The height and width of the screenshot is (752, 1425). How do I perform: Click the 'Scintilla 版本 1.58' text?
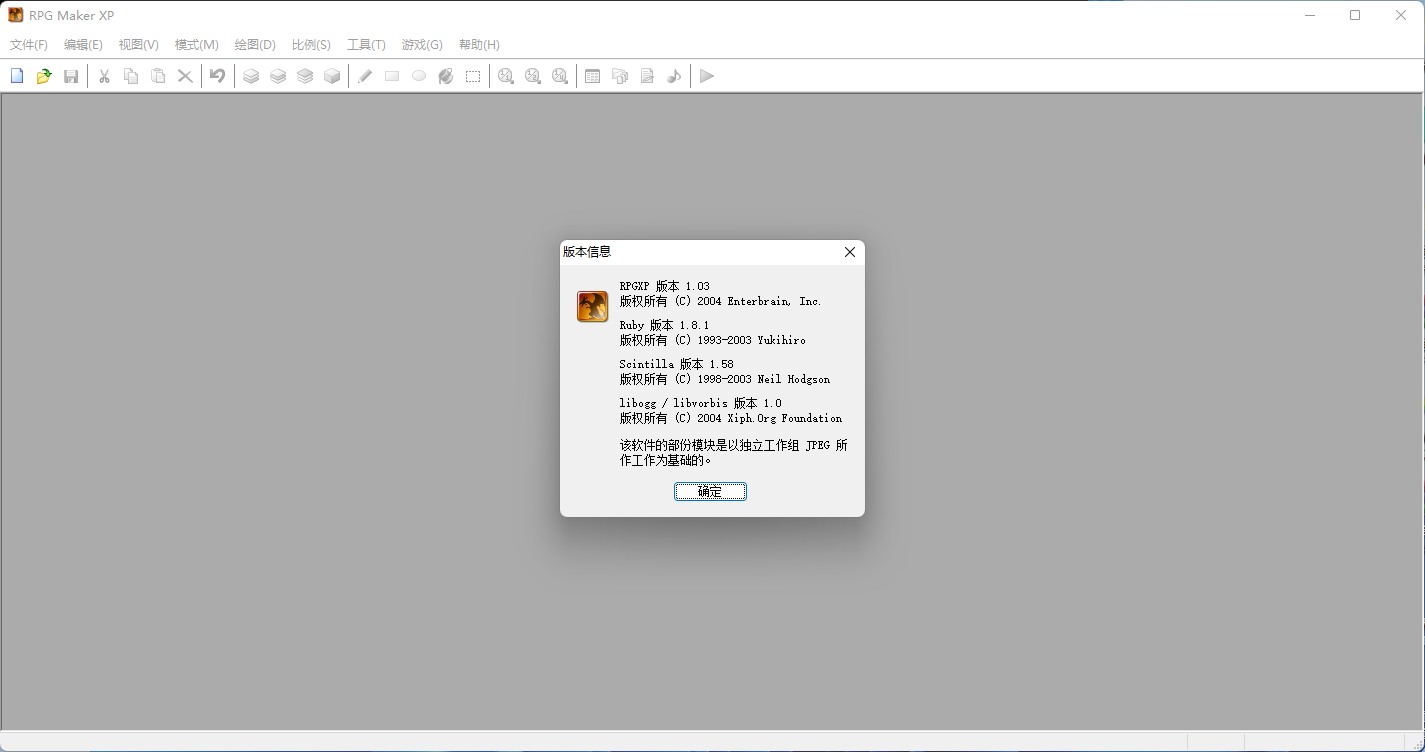coord(676,364)
